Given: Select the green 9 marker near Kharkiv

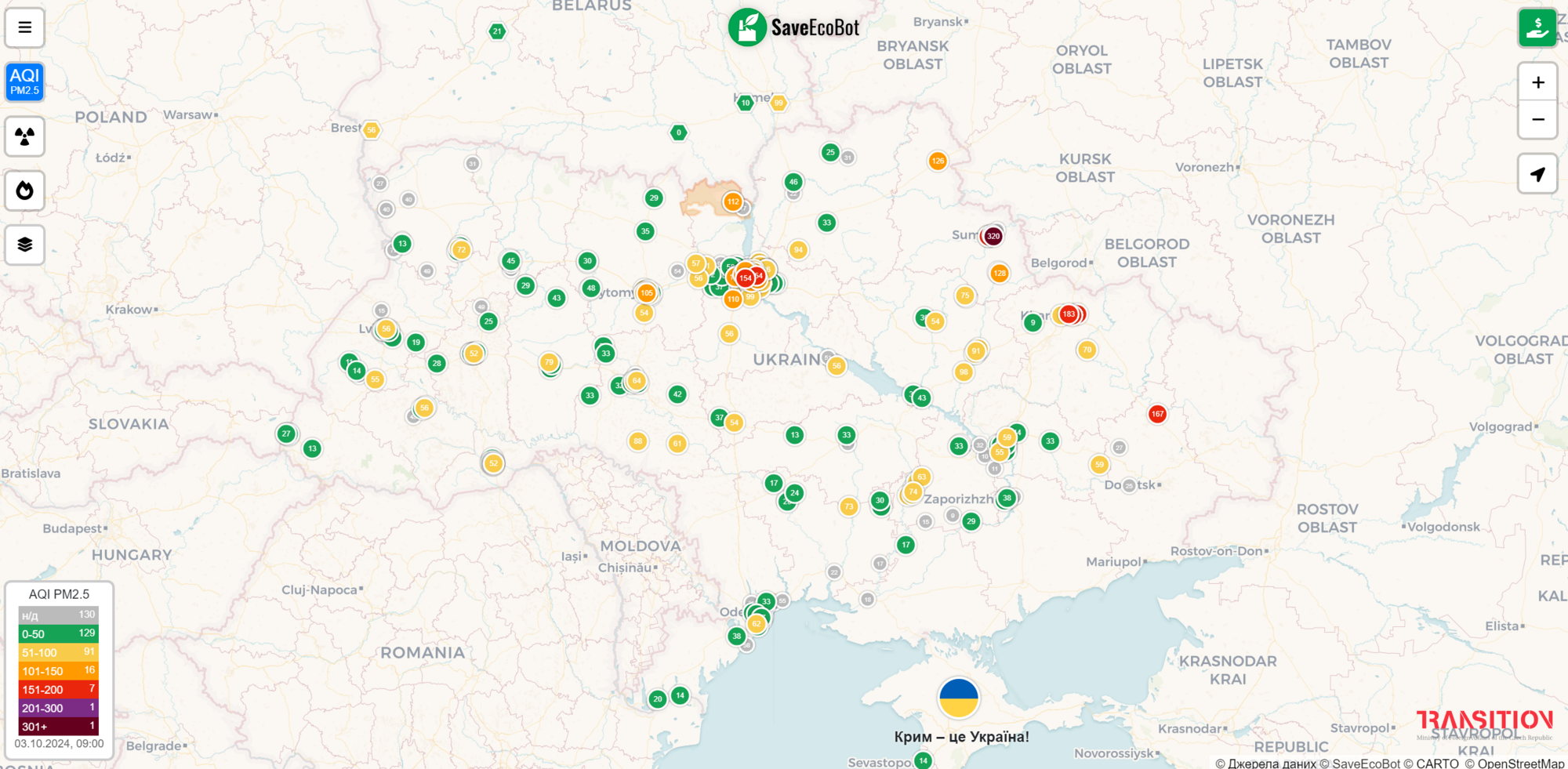Looking at the screenshot, I should tap(1033, 322).
